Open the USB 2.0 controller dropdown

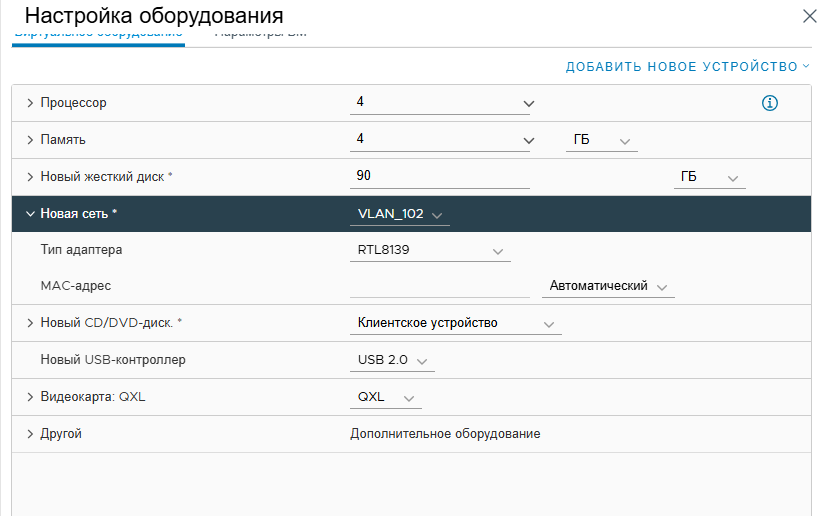pos(392,360)
